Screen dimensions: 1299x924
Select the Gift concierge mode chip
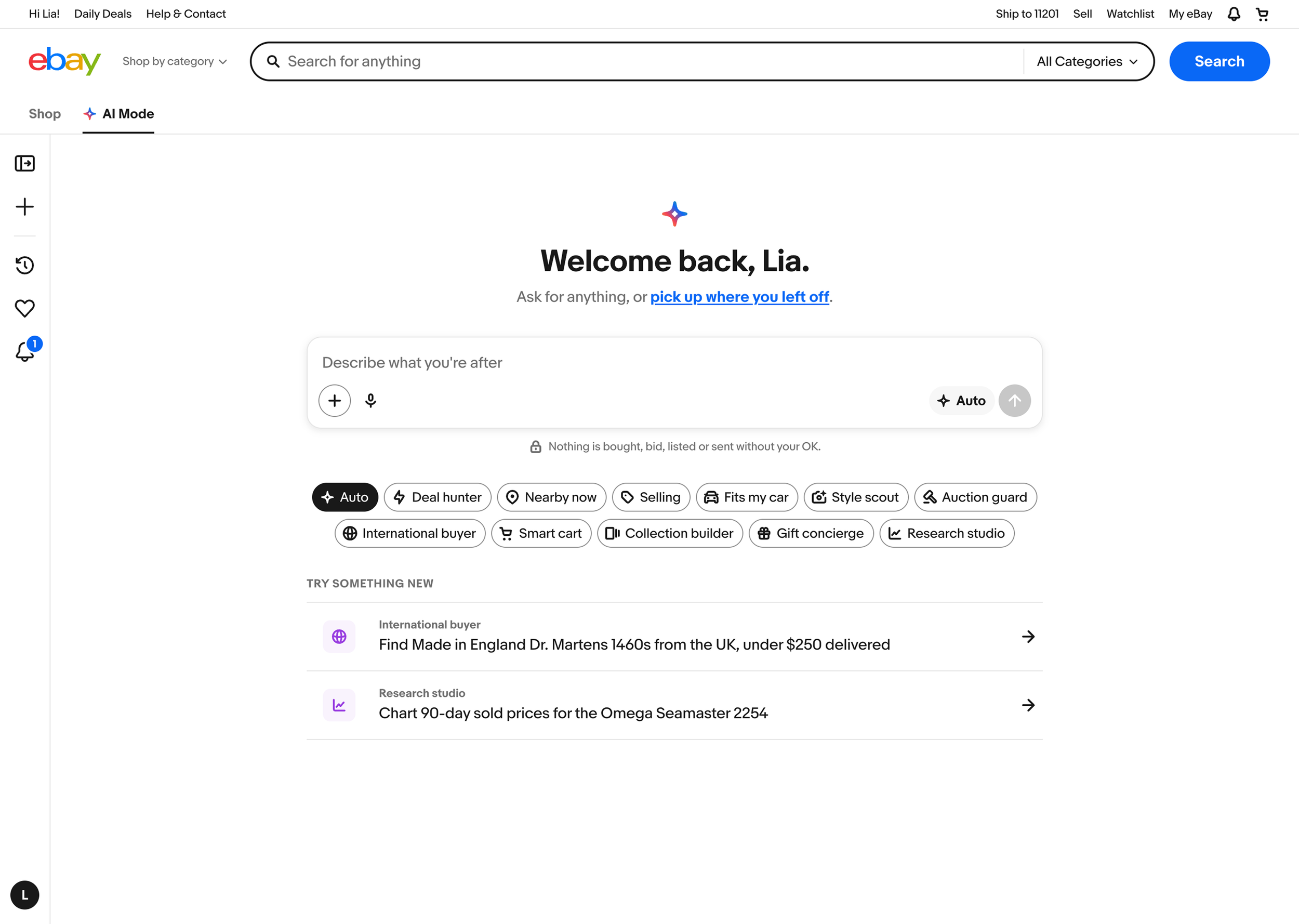click(811, 533)
